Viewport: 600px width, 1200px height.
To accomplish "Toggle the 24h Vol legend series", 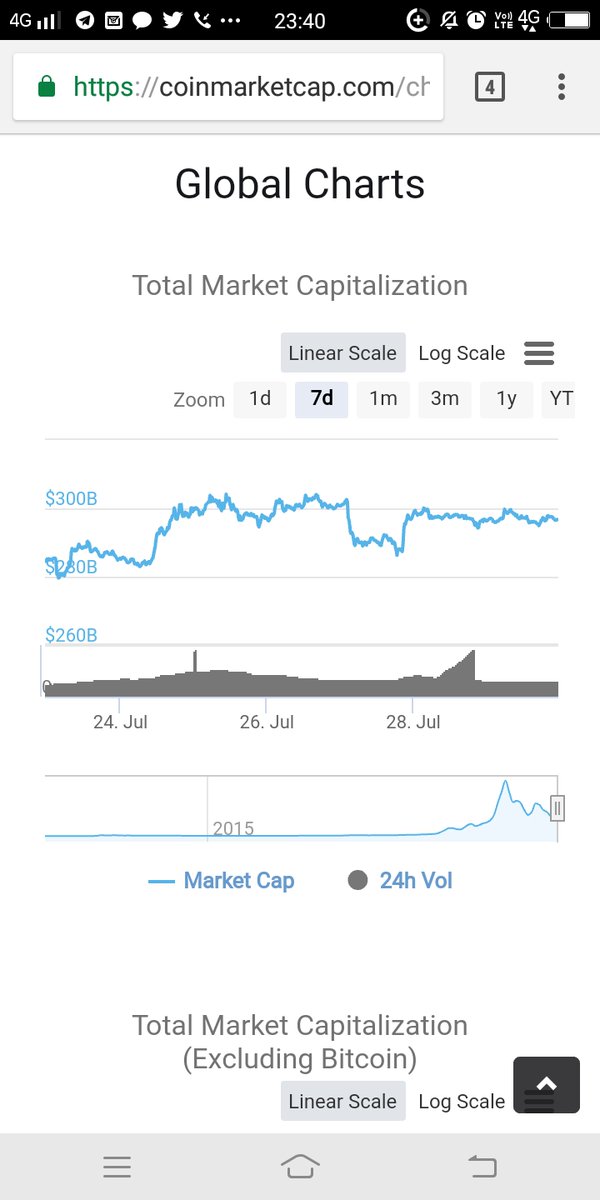I will tap(400, 881).
